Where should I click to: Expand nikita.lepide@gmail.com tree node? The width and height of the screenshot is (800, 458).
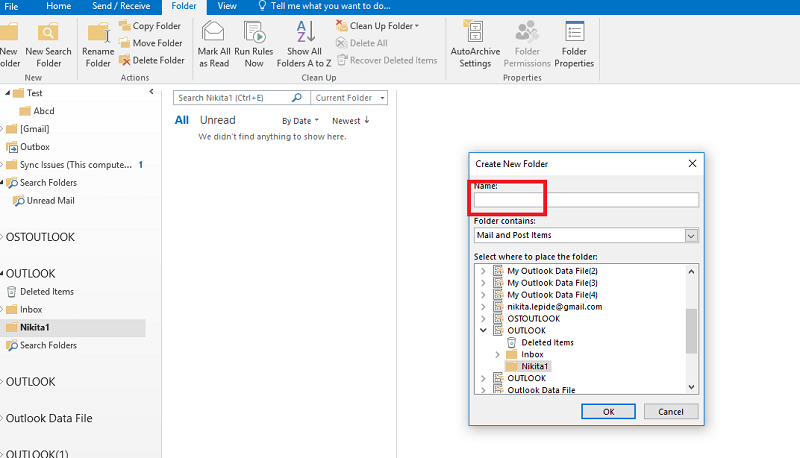click(483, 307)
